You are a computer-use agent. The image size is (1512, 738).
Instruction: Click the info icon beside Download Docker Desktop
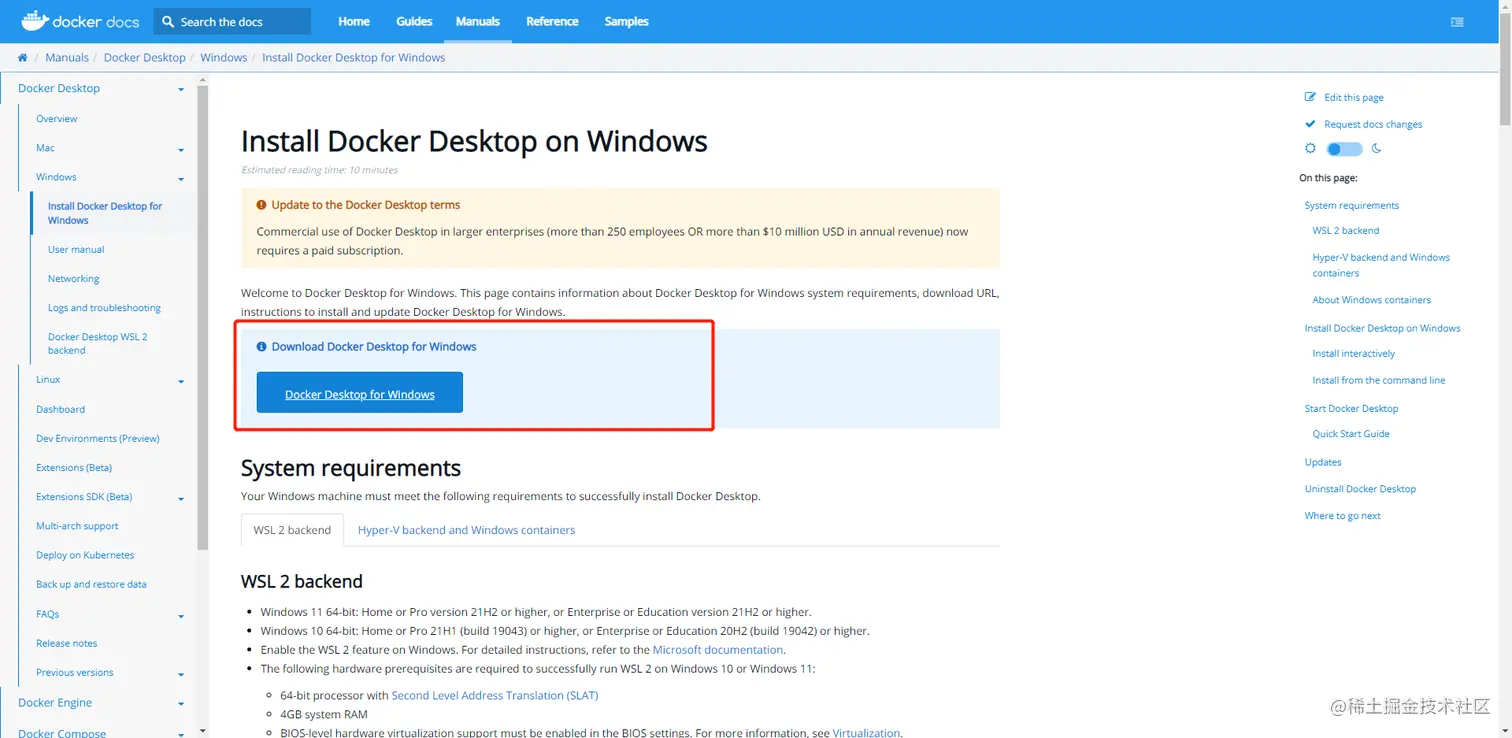coord(261,347)
